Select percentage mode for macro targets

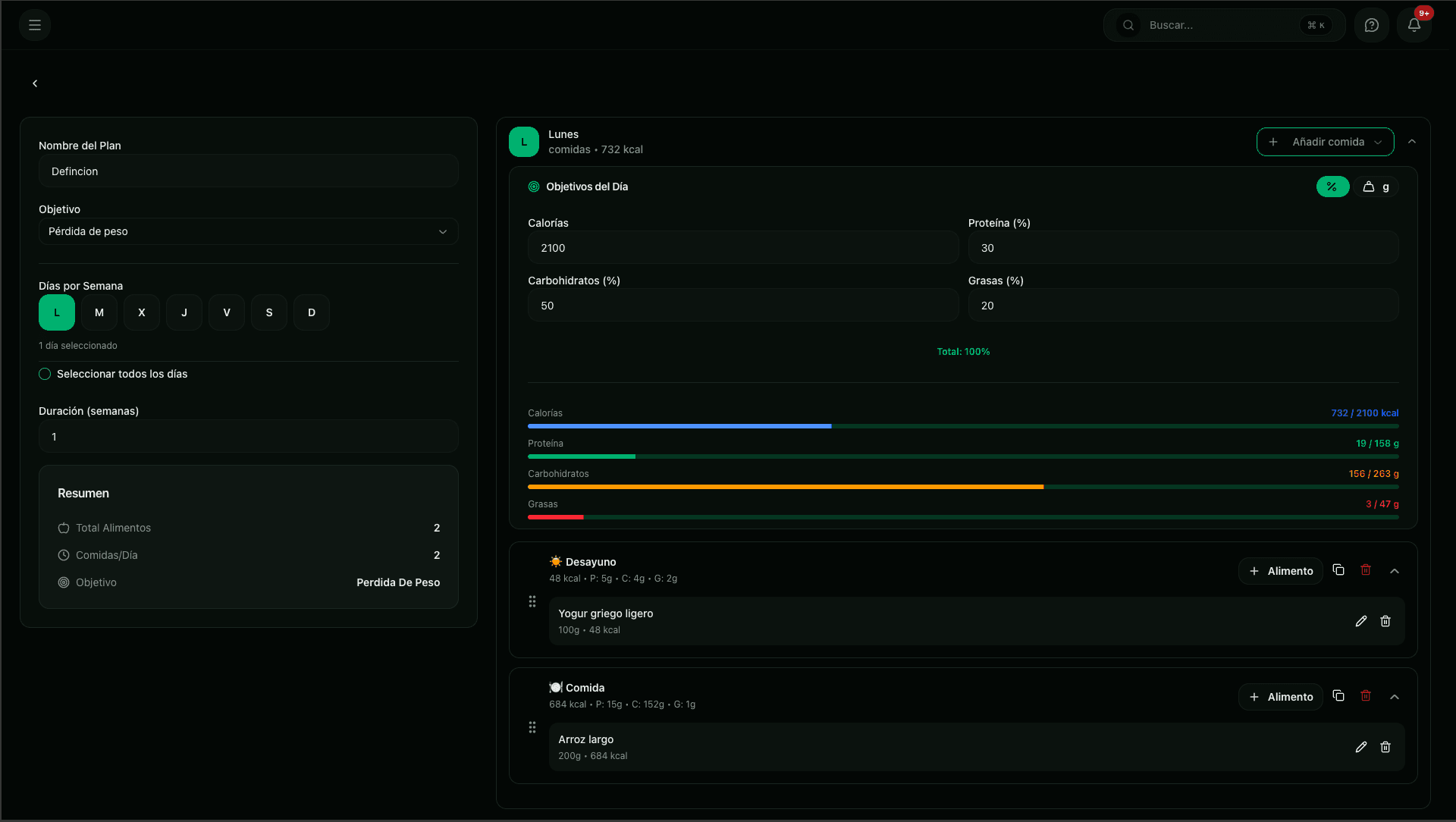point(1332,187)
